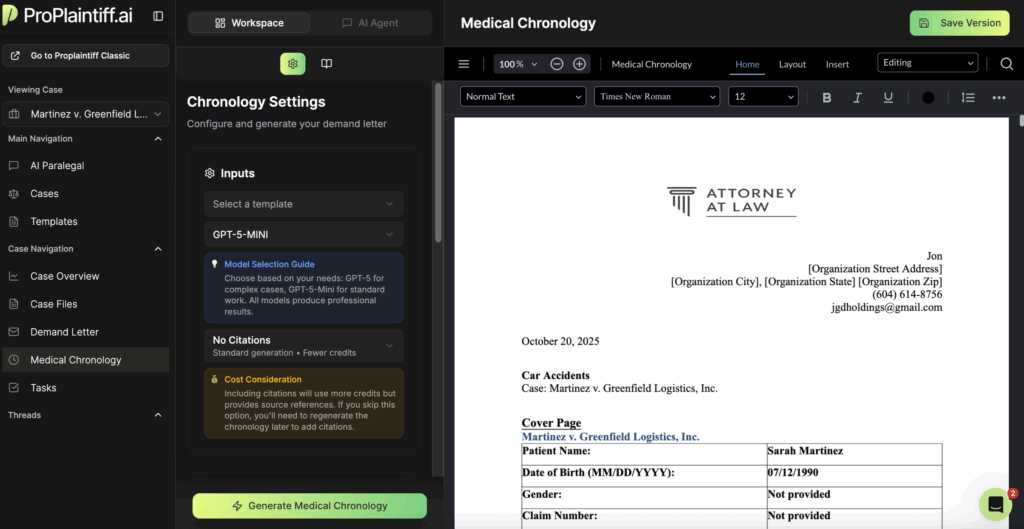This screenshot has width=1024, height=529.
Task: Expand the GPT-5-MINI model dropdown
Action: pos(304,235)
